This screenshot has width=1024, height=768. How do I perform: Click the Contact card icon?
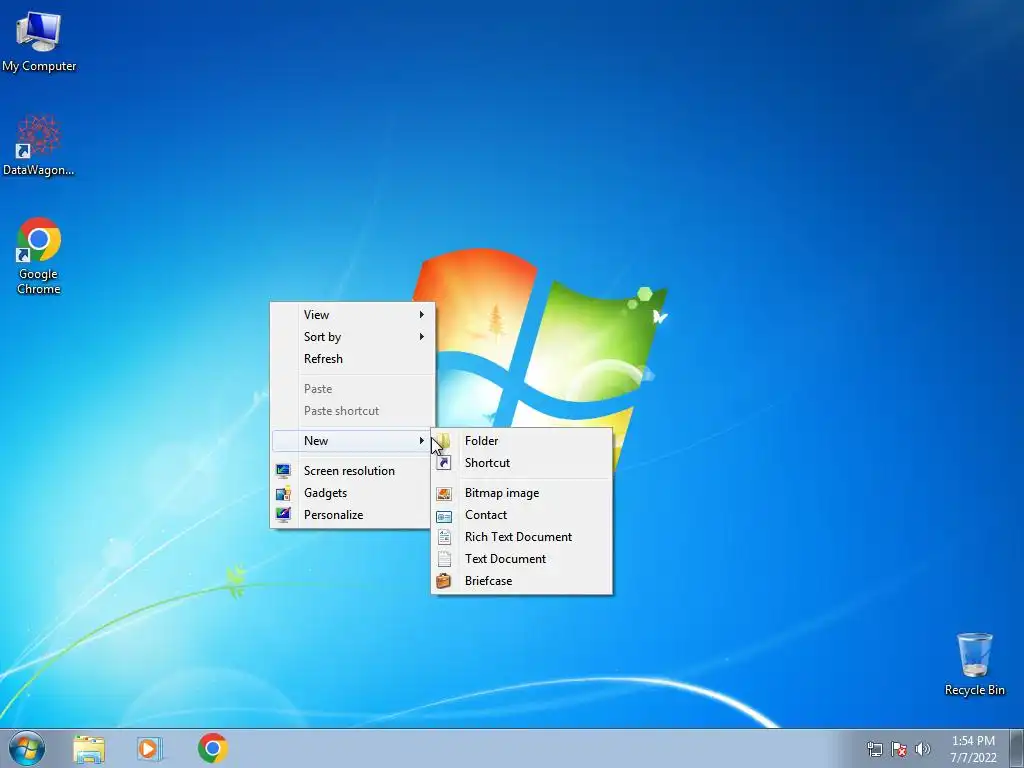[x=444, y=516]
